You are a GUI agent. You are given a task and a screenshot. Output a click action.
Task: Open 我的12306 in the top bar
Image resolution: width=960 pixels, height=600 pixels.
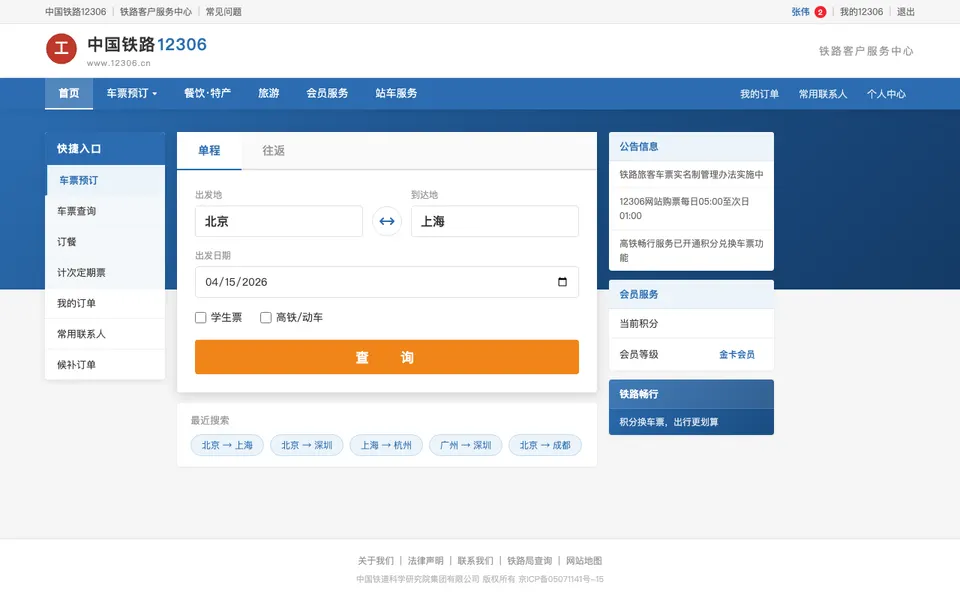[861, 12]
